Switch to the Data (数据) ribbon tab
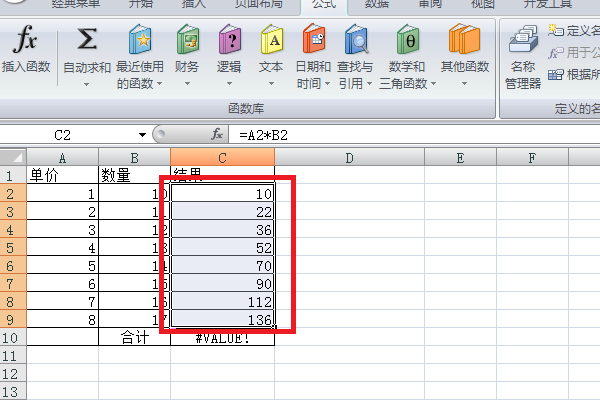Screen dimensions: 600x400 pyautogui.click(x=377, y=5)
